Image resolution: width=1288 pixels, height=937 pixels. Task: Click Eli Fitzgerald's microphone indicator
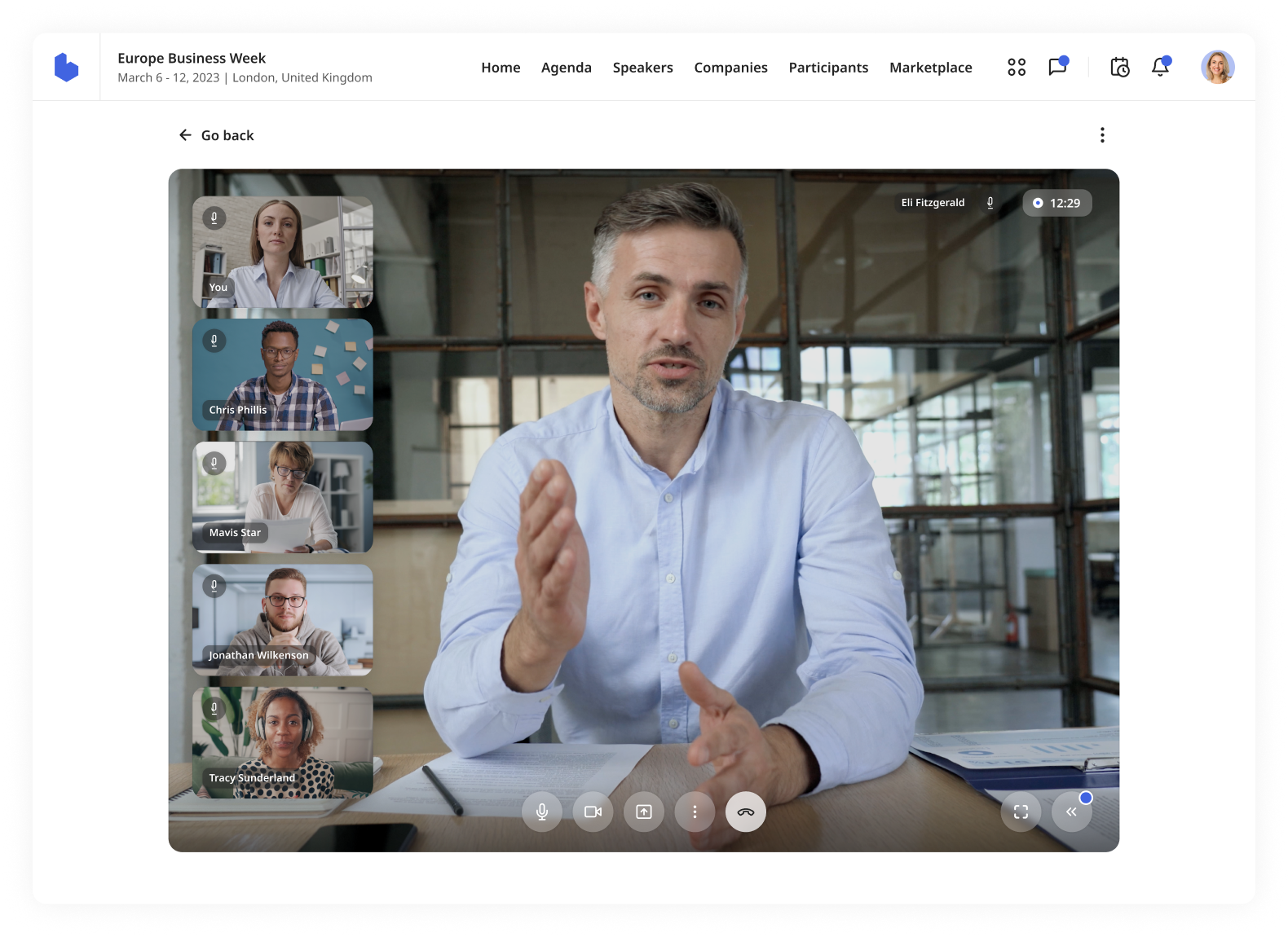point(990,203)
